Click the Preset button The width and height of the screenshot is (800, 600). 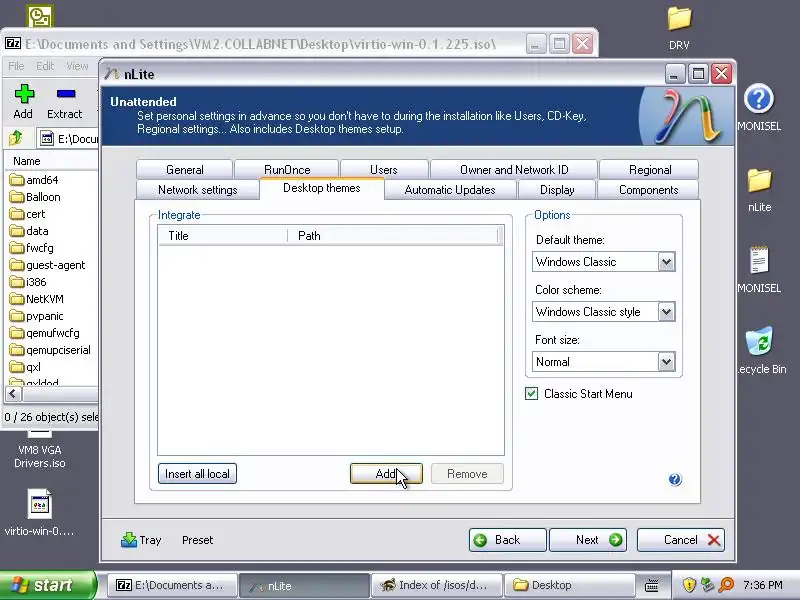[x=197, y=540]
